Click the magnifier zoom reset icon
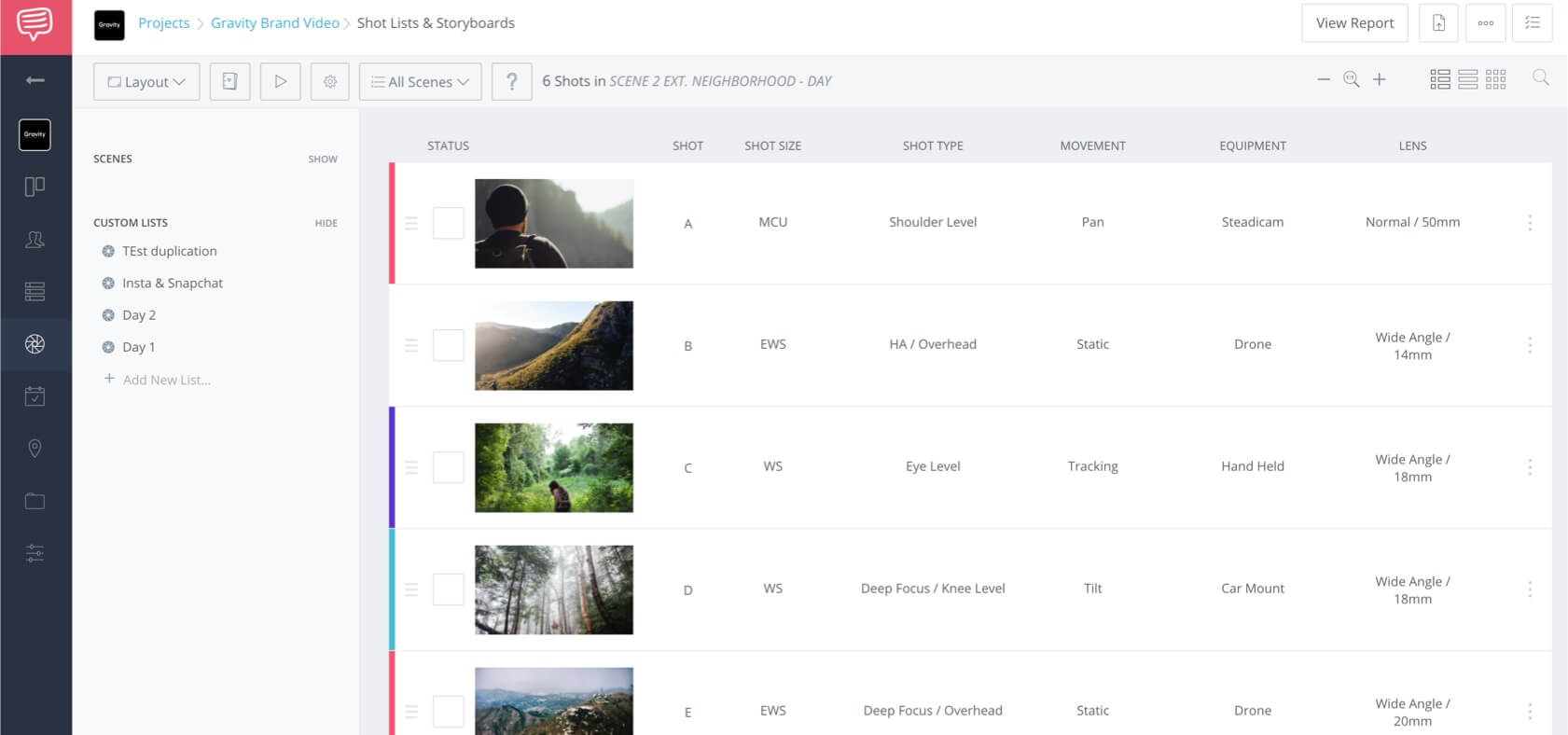Viewport: 1568px width, 735px height. (1351, 80)
